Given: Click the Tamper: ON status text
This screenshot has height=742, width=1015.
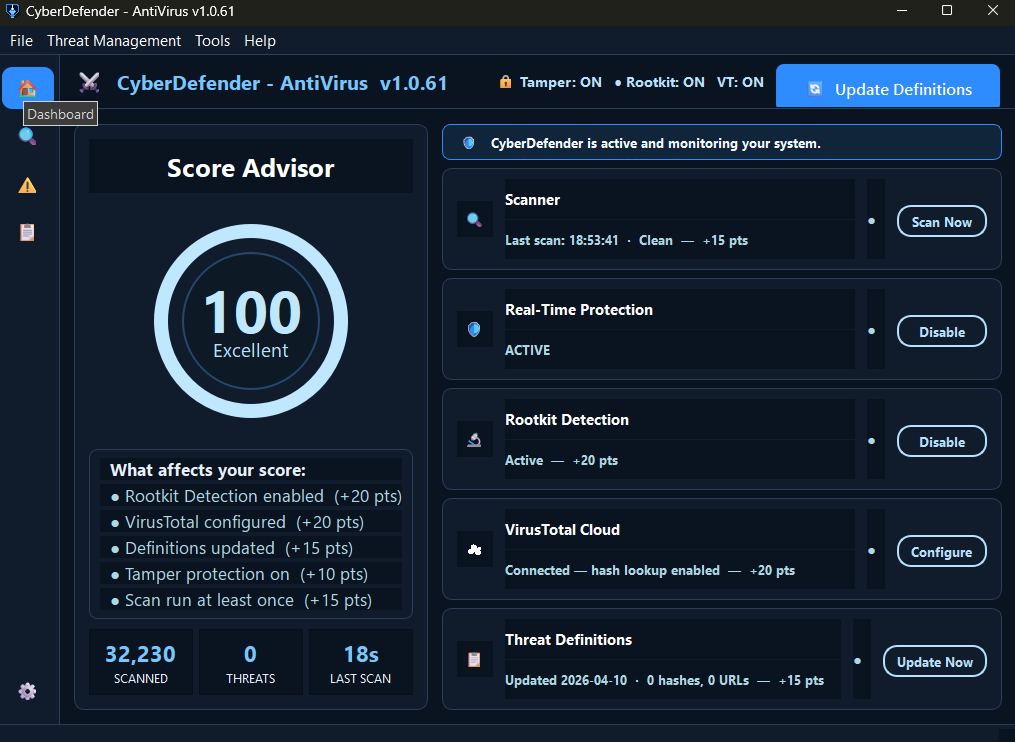Looking at the screenshot, I should coord(561,82).
